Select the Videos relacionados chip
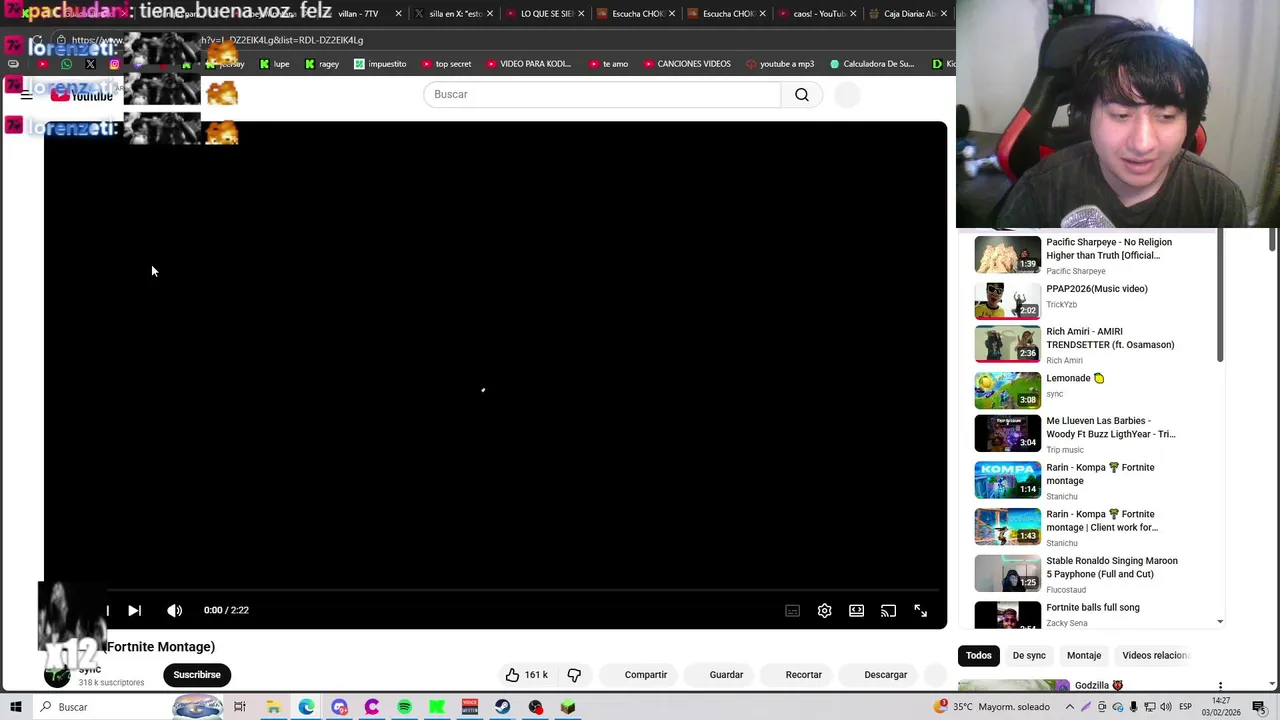The width and height of the screenshot is (1280, 720). [1155, 656]
